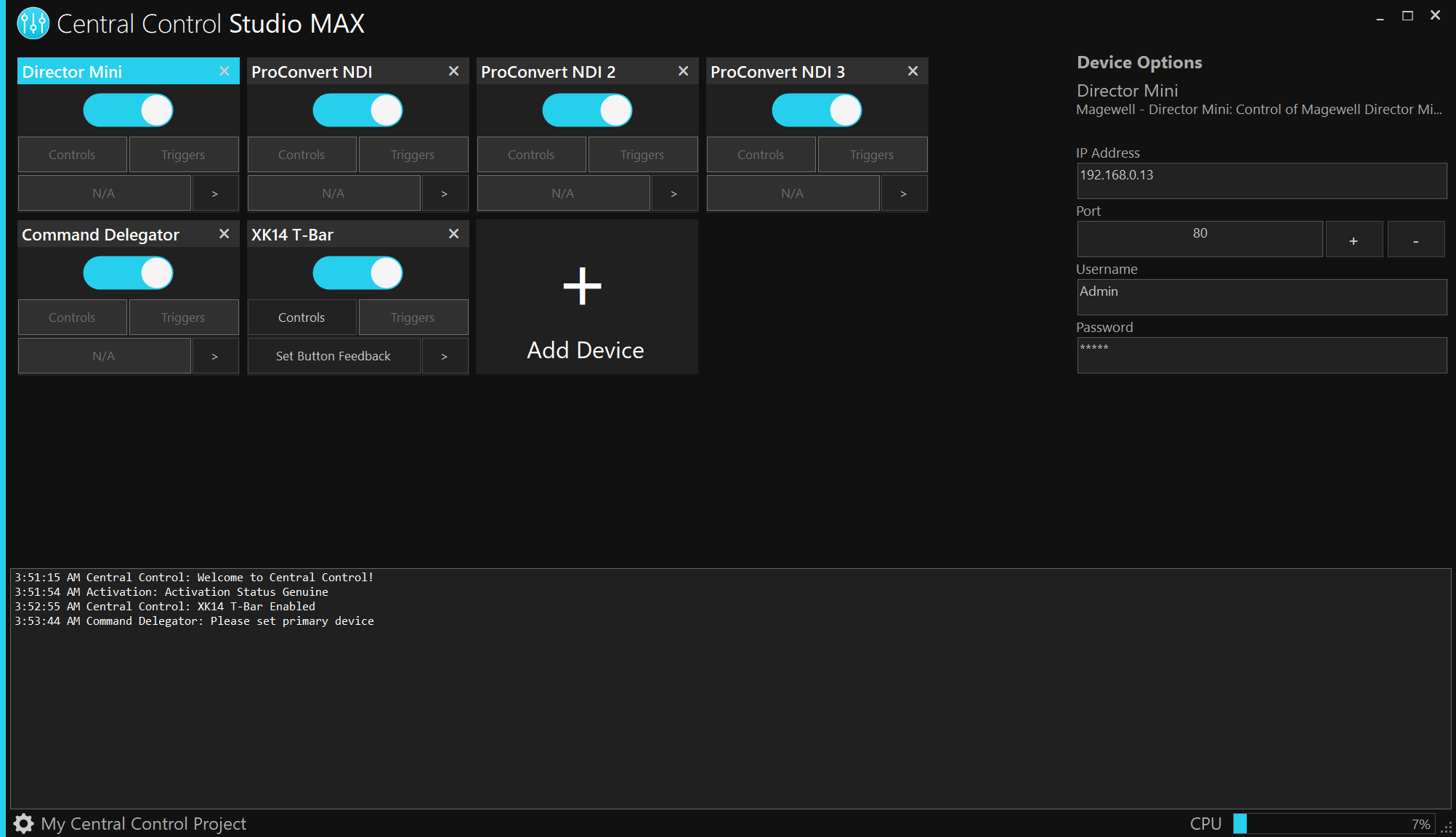This screenshot has width=1456, height=837.
Task: Open Director Mini Triggers tab
Action: 183,155
